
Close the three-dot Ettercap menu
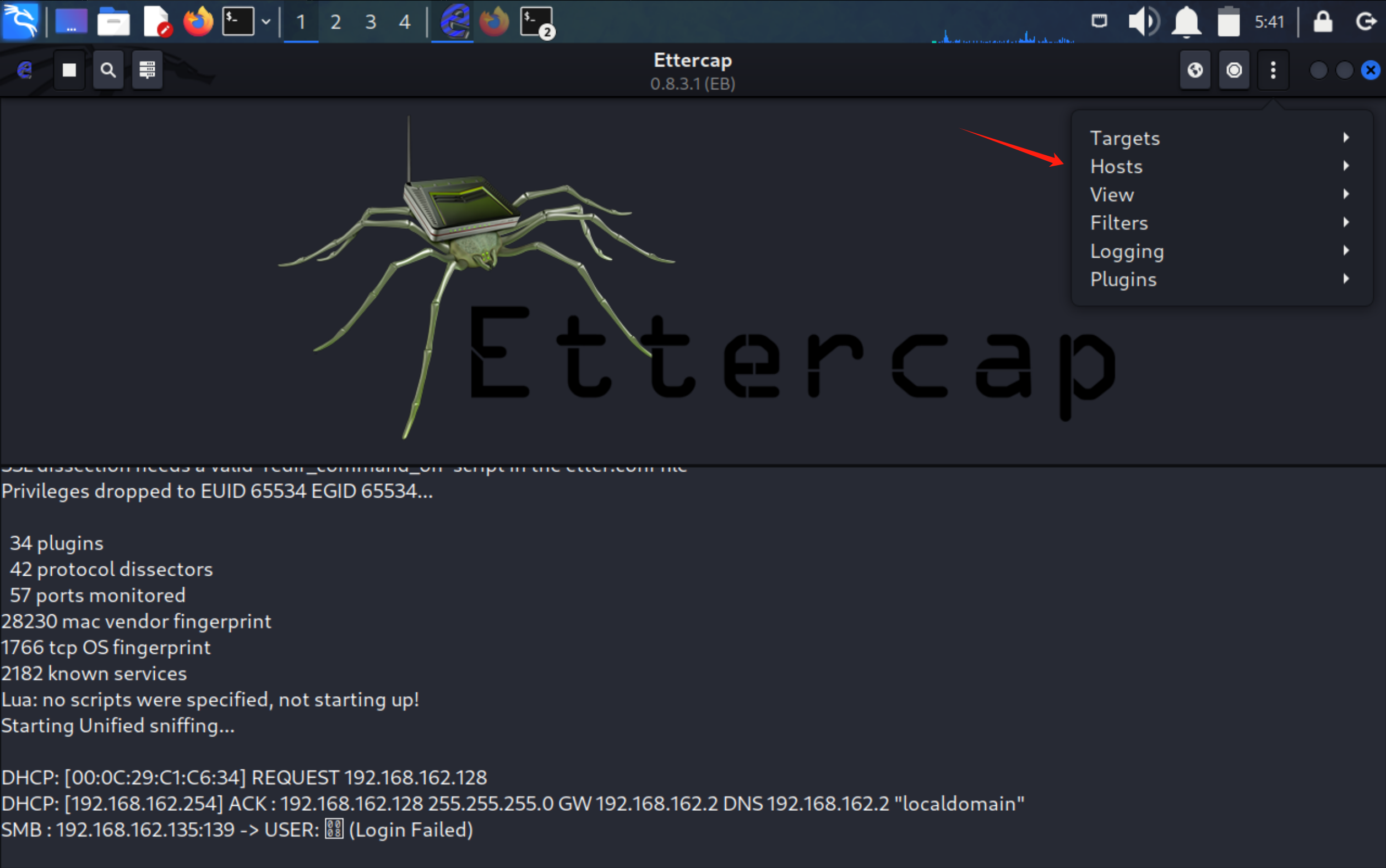(1273, 70)
